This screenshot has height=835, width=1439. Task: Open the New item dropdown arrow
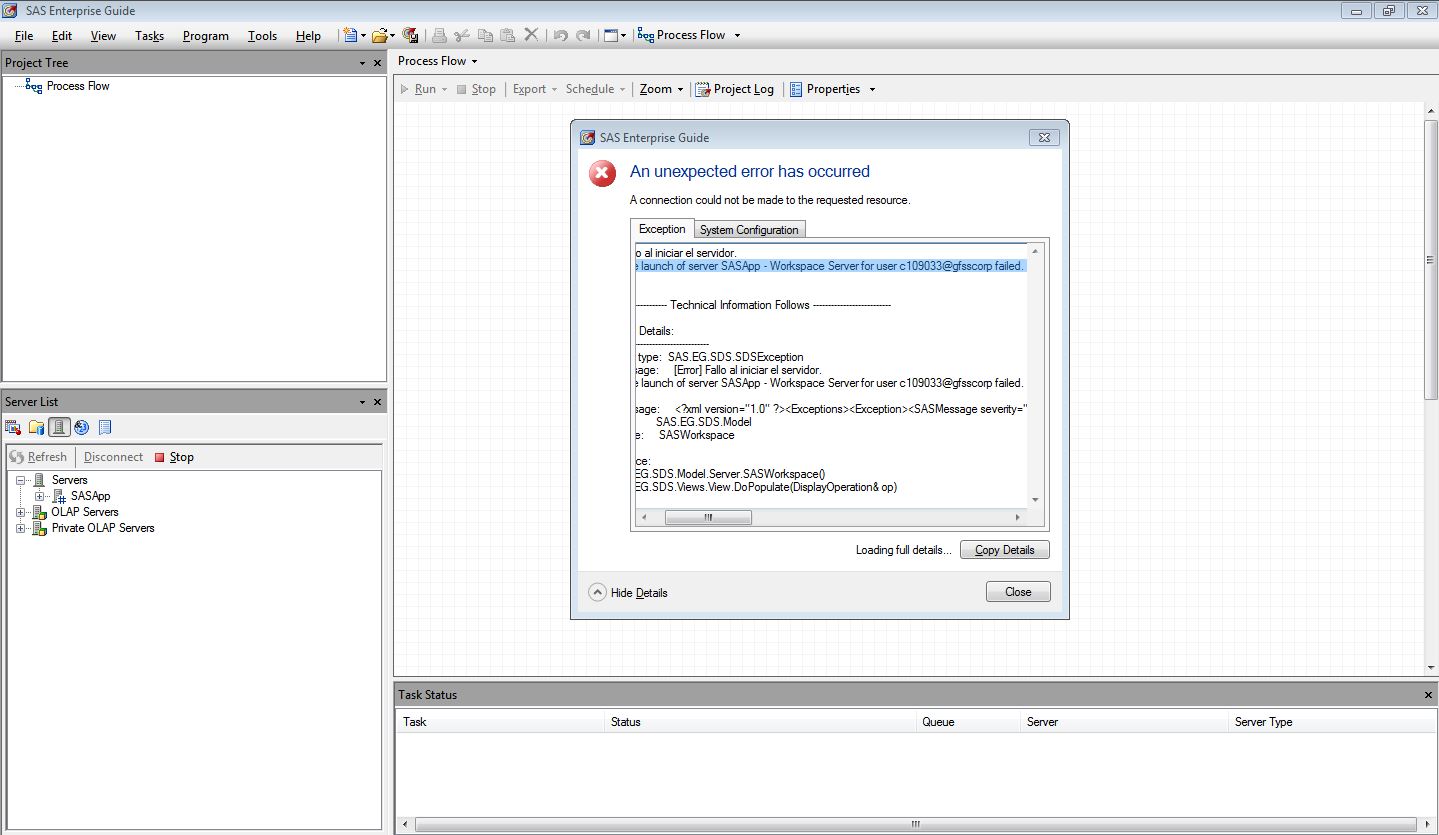pos(364,35)
